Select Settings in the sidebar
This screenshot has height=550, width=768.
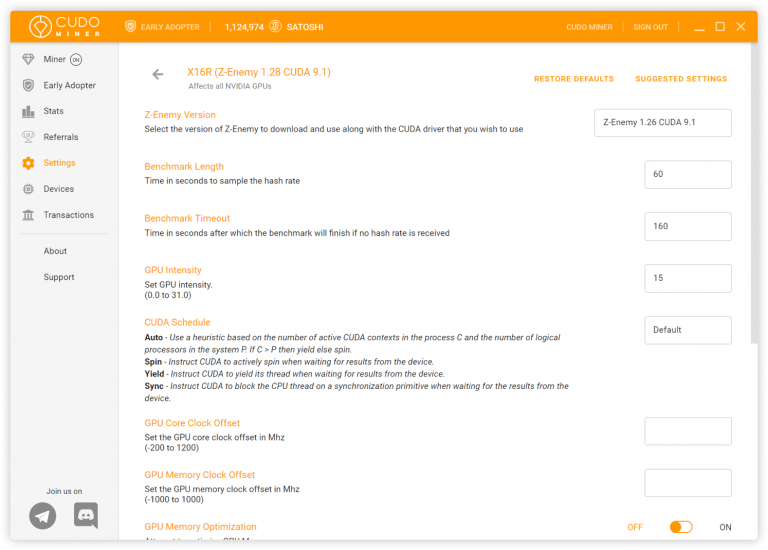coord(59,163)
